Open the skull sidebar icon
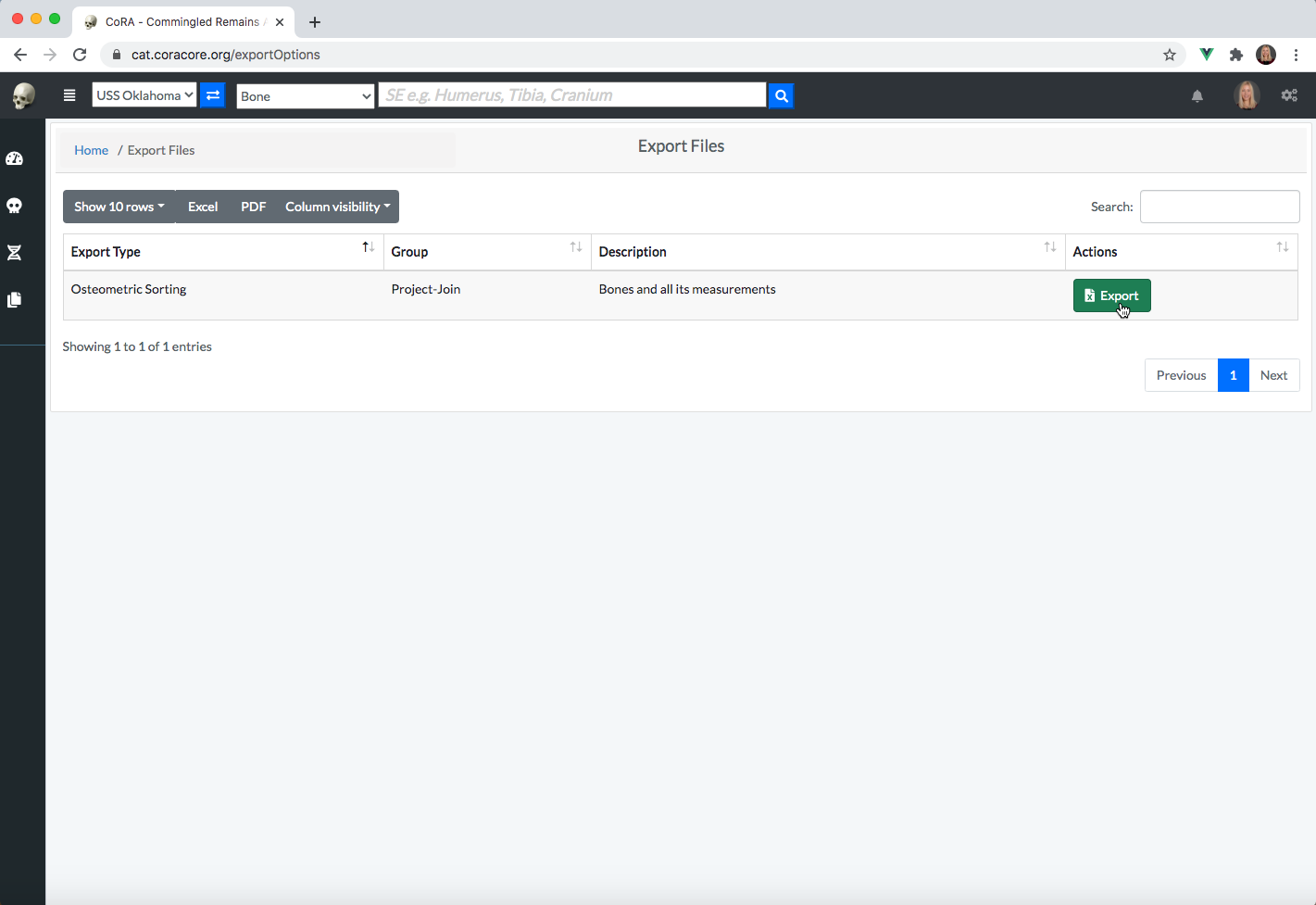This screenshot has width=1316, height=905. coord(15,206)
